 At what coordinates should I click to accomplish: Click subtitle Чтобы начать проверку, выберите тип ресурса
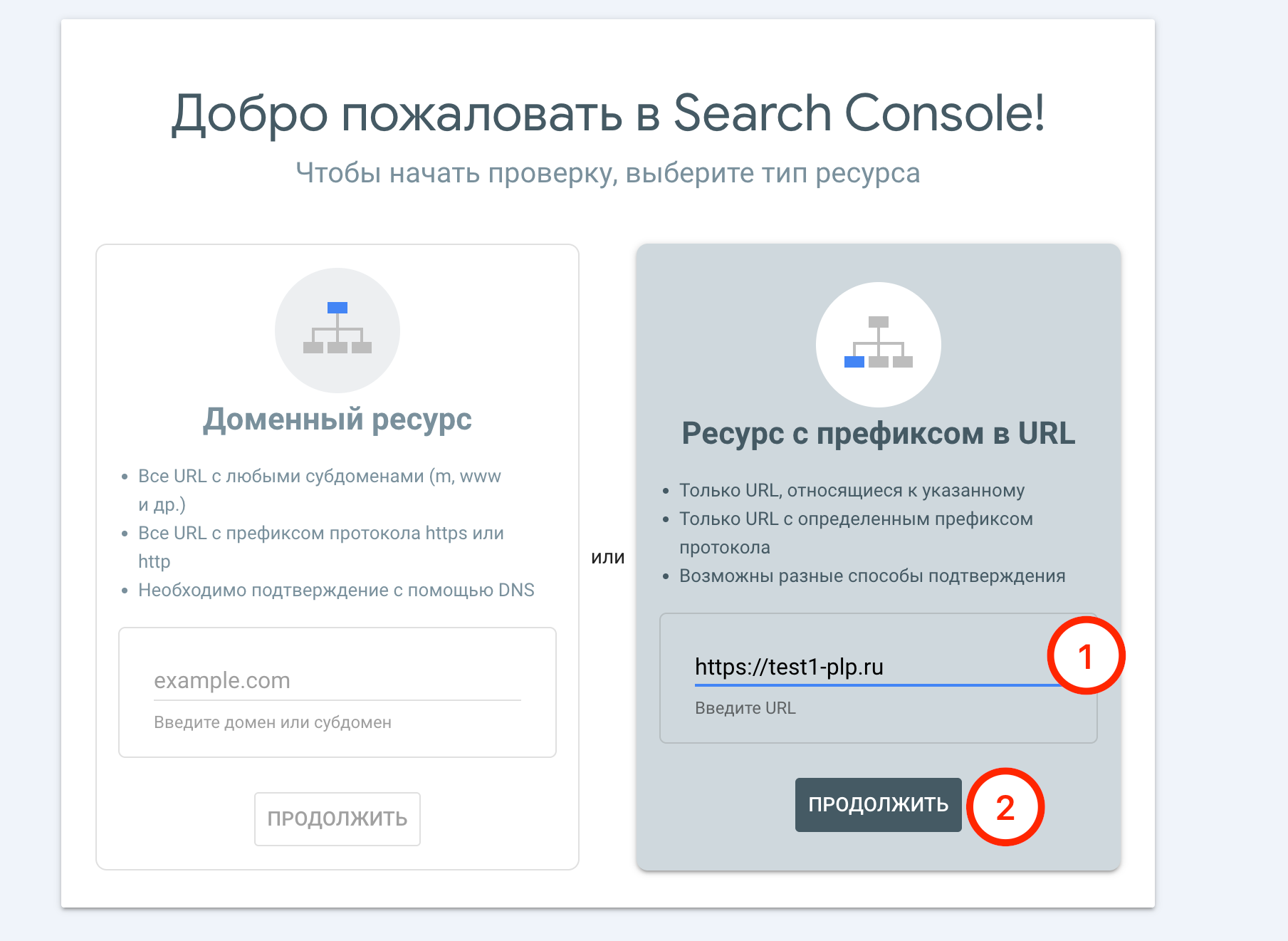click(608, 173)
